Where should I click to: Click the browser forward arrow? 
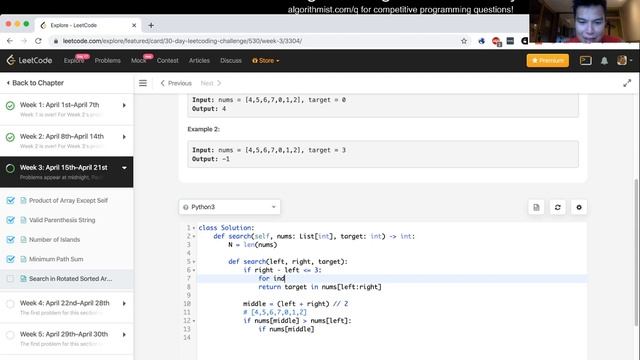click(x=24, y=41)
